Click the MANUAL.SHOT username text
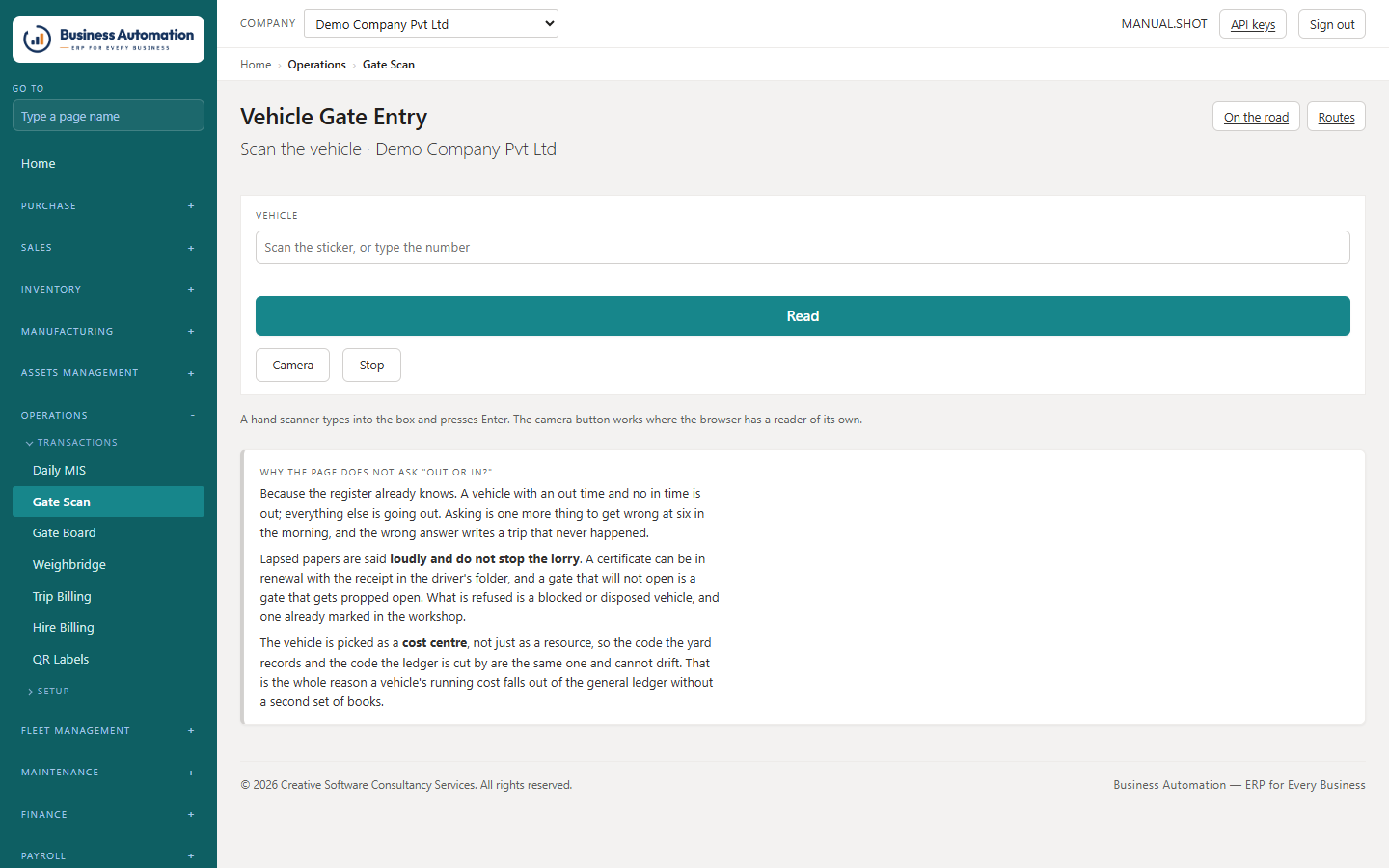 pos(1164,24)
